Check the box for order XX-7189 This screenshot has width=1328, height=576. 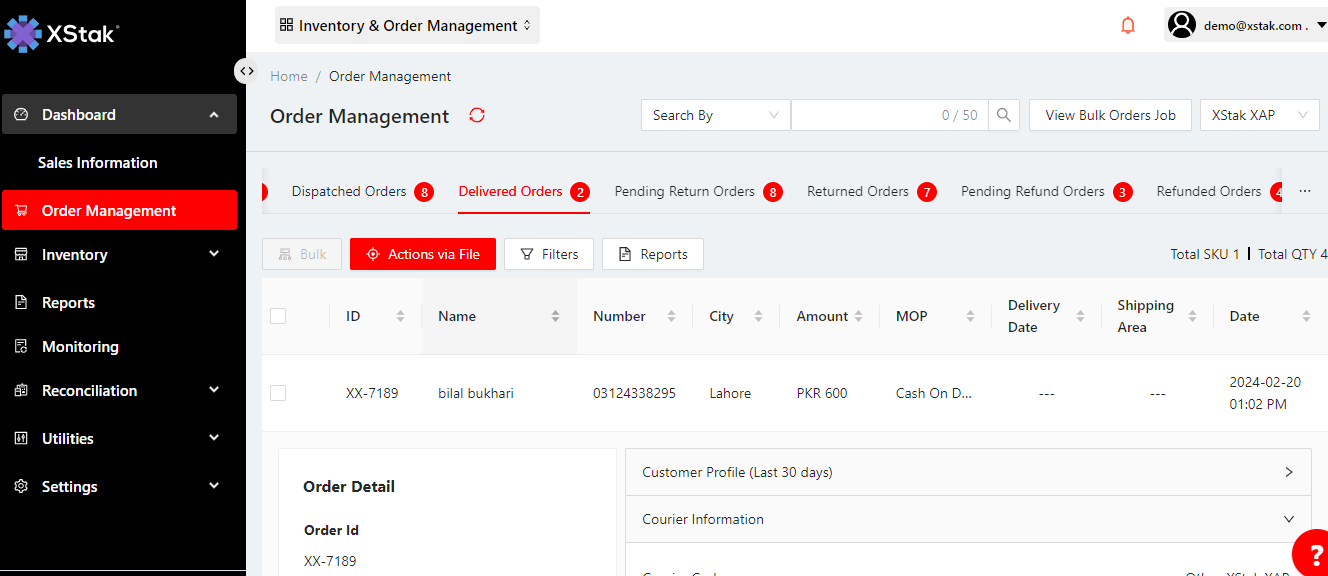point(278,393)
